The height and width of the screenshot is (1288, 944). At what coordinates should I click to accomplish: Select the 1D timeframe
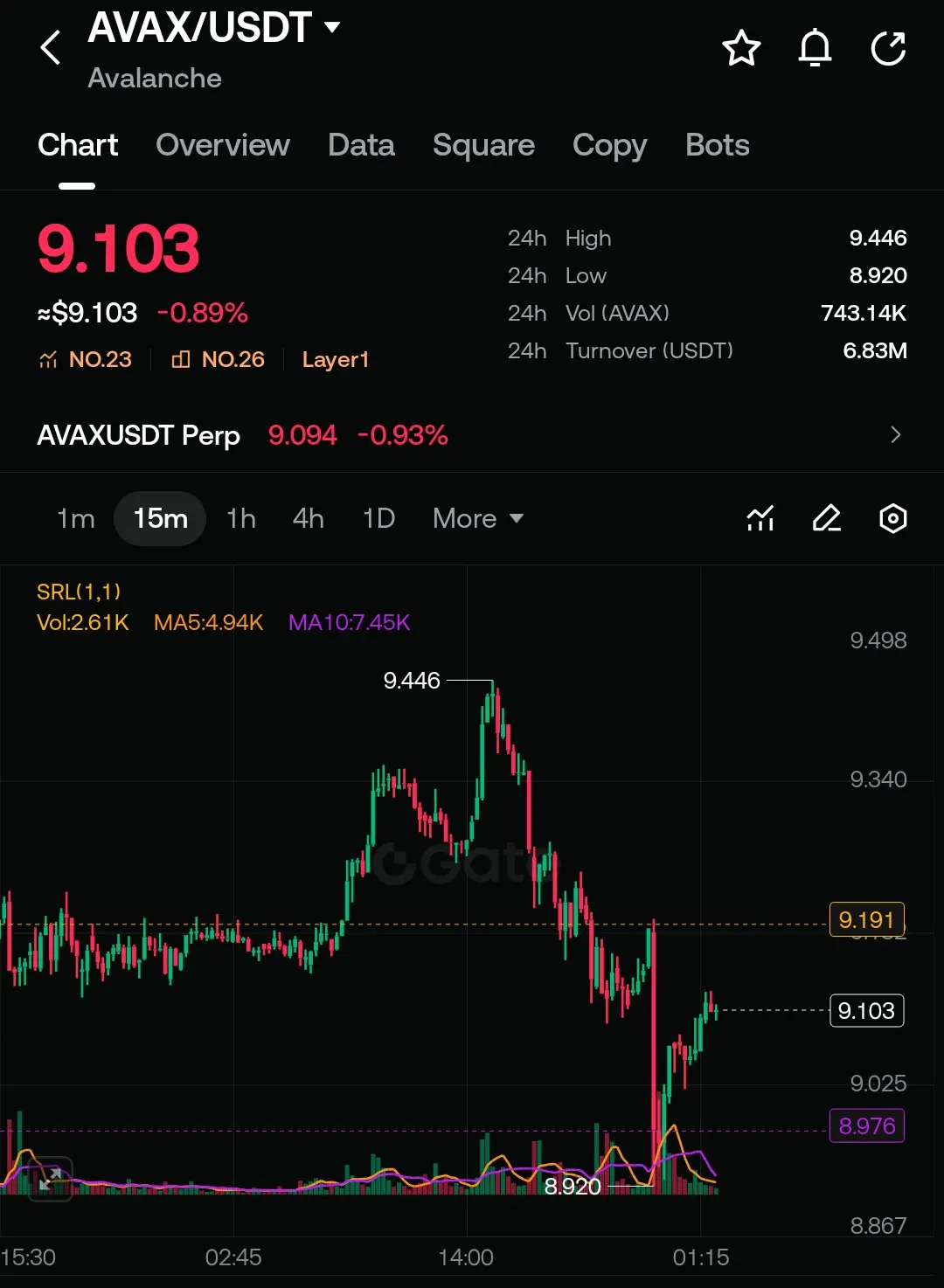pos(378,518)
